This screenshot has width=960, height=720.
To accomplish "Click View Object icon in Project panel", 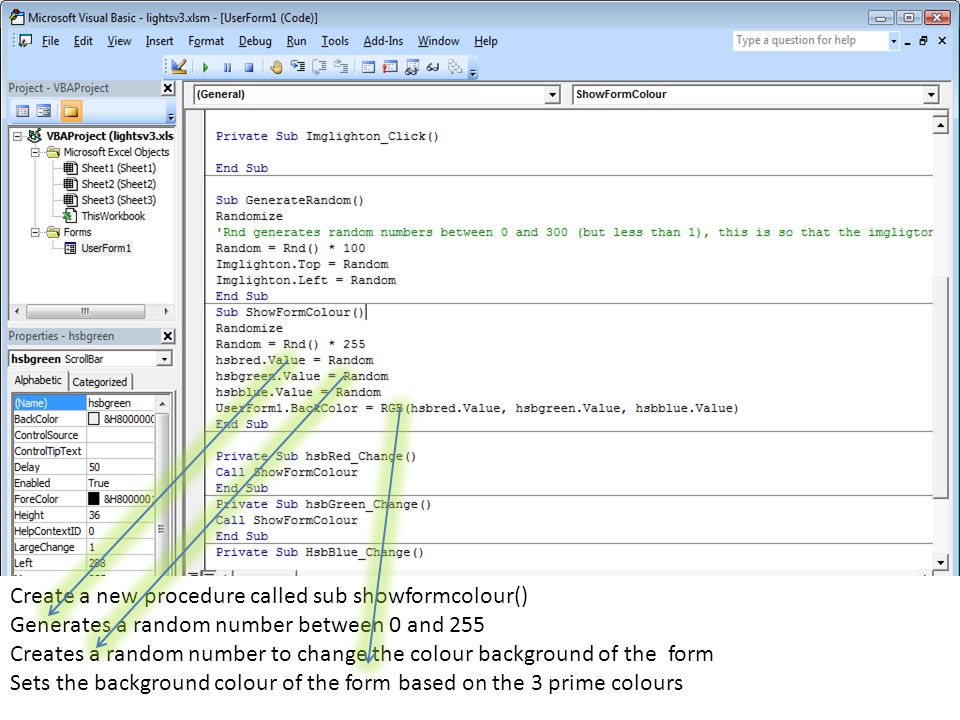I will [43, 111].
